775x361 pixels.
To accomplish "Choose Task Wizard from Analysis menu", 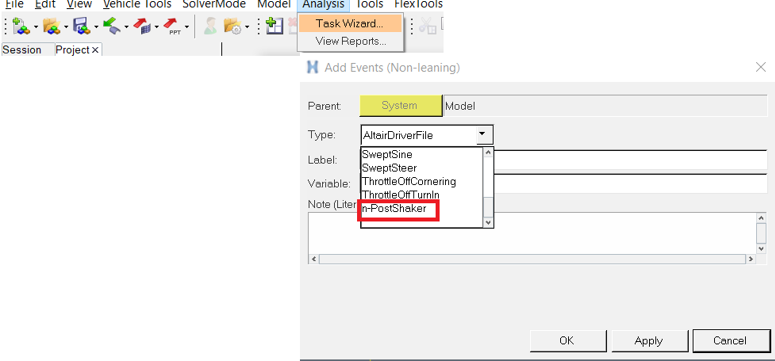I will coord(350,23).
